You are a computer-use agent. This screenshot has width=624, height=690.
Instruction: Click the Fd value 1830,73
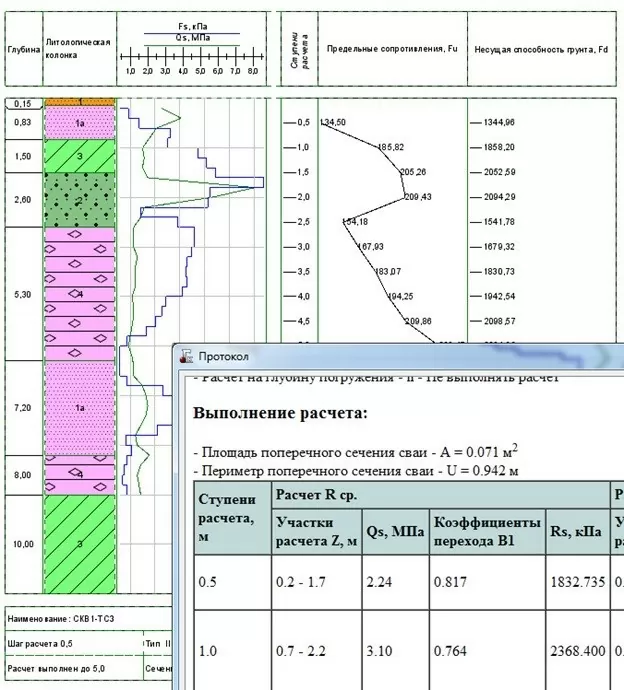click(499, 272)
